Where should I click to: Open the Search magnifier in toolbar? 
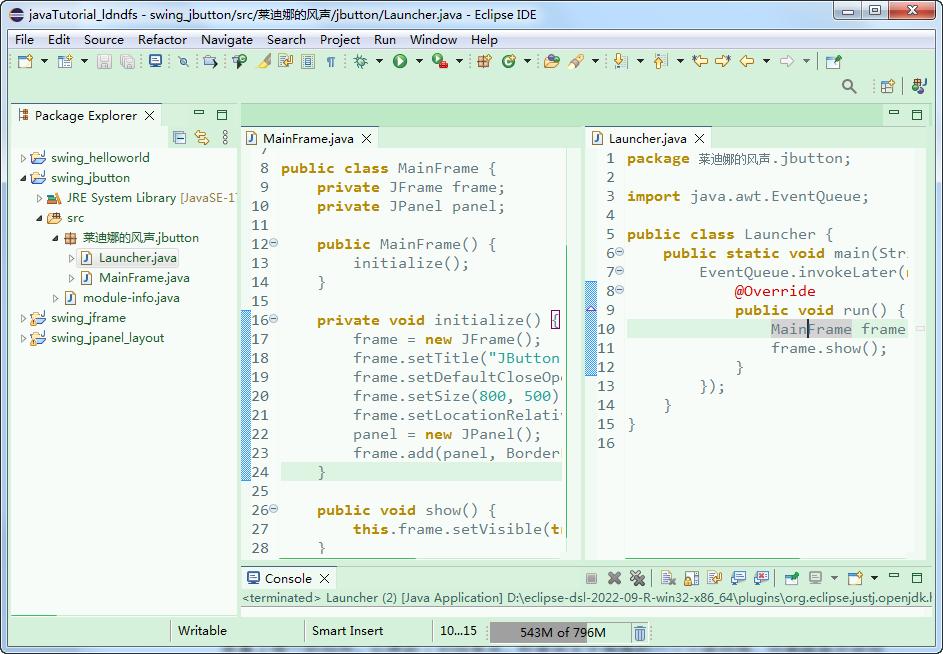pyautogui.click(x=849, y=87)
